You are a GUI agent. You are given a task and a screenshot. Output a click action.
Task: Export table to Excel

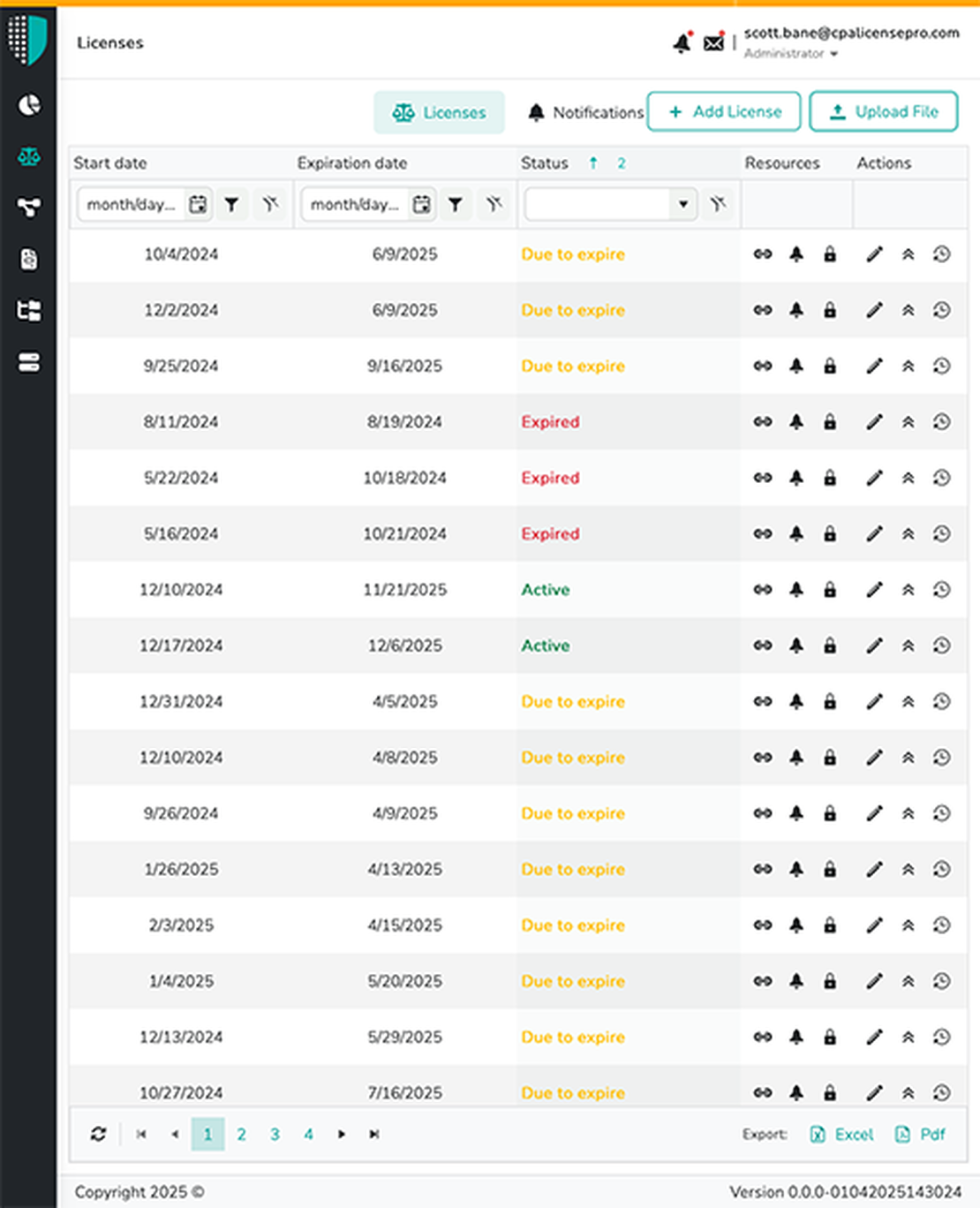point(841,1135)
